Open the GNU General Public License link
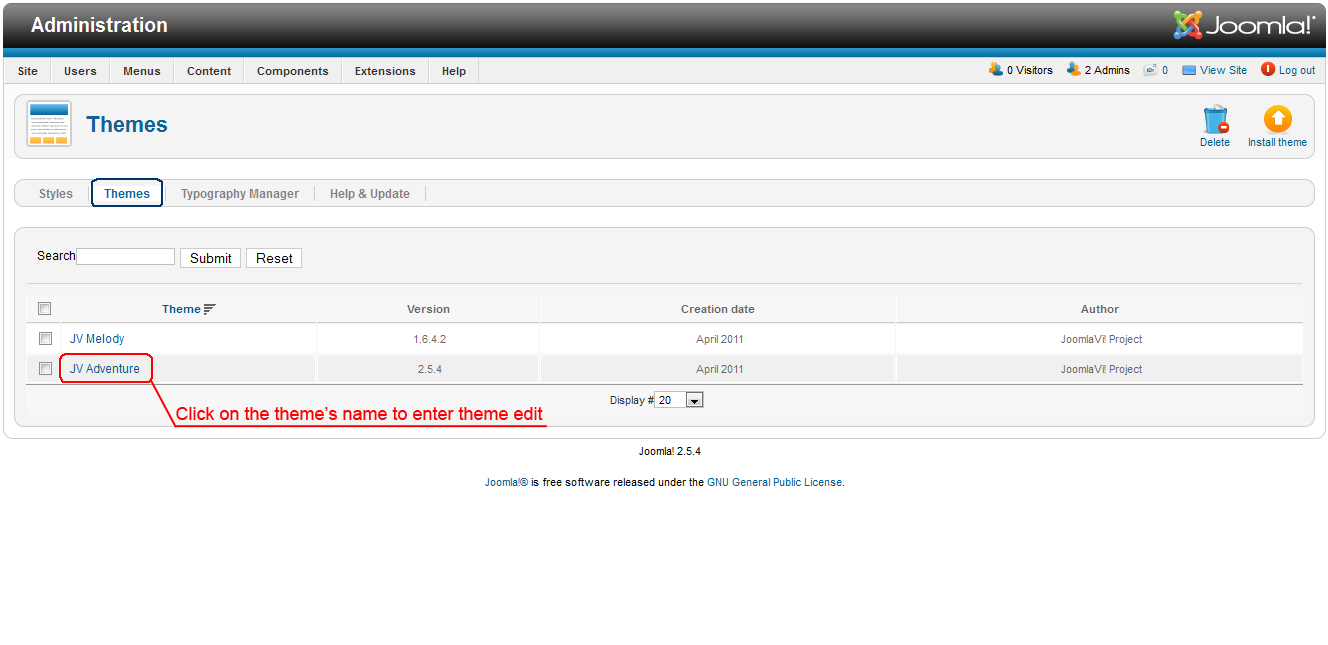The width and height of the screenshot is (1328, 645). (775, 482)
